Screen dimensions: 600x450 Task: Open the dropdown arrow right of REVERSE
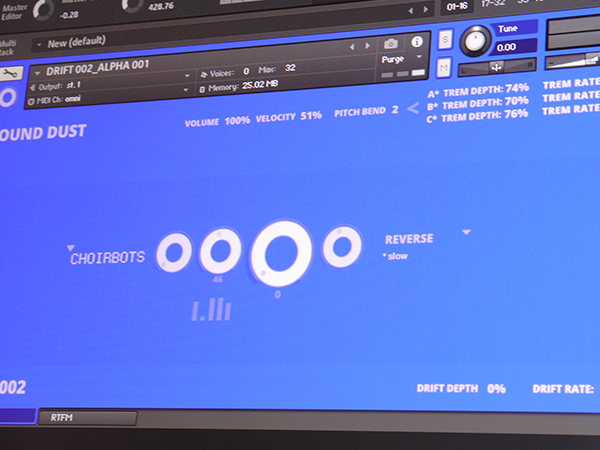click(x=466, y=232)
